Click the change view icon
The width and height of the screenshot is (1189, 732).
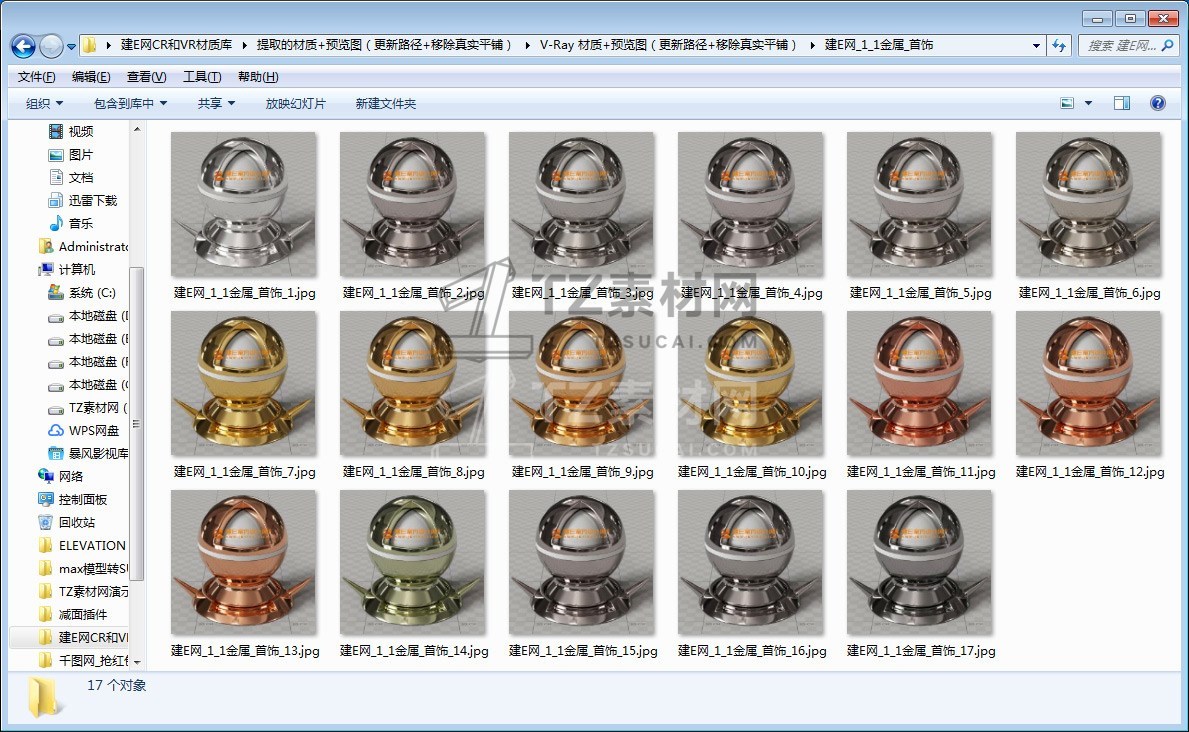(x=1067, y=103)
